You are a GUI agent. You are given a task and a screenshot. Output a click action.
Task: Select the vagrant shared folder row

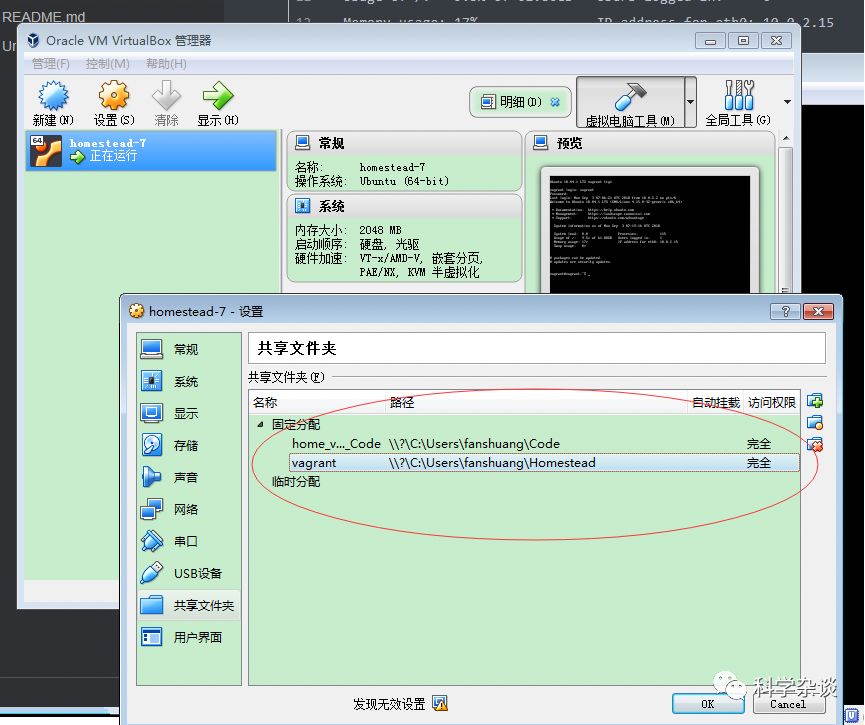tap(544, 462)
